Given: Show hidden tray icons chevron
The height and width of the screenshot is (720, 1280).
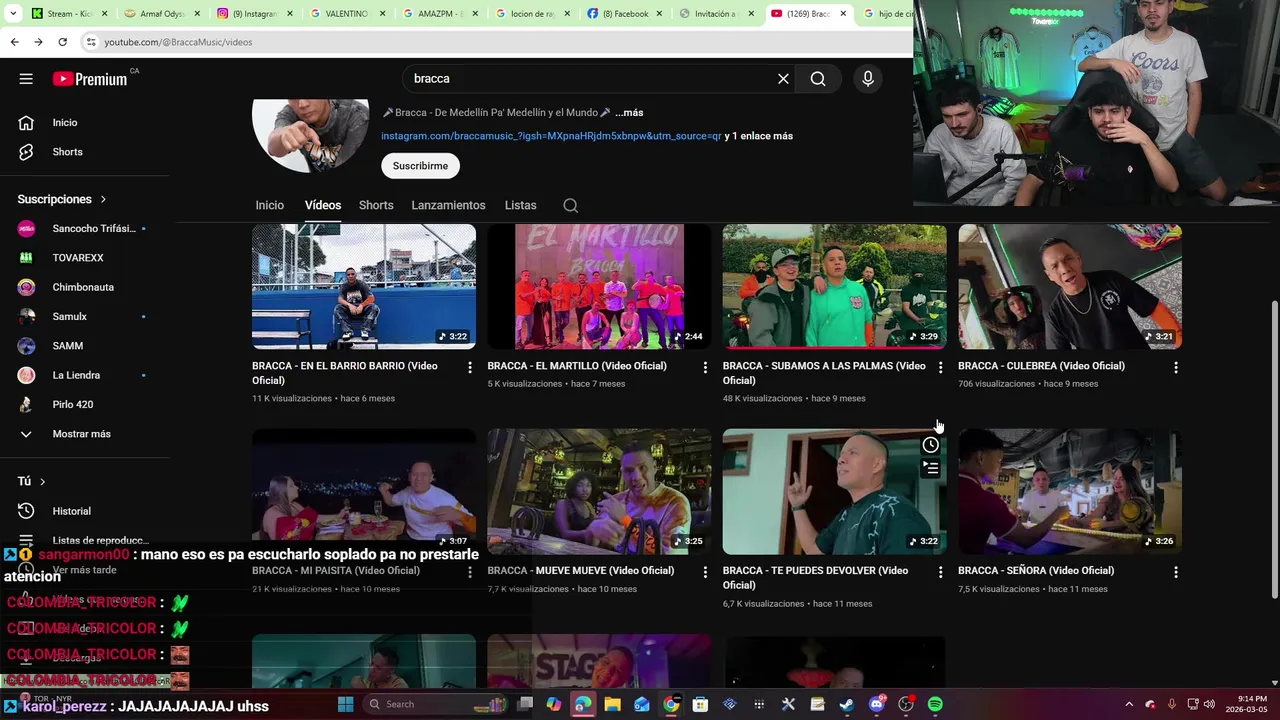Looking at the screenshot, I should (x=1129, y=704).
